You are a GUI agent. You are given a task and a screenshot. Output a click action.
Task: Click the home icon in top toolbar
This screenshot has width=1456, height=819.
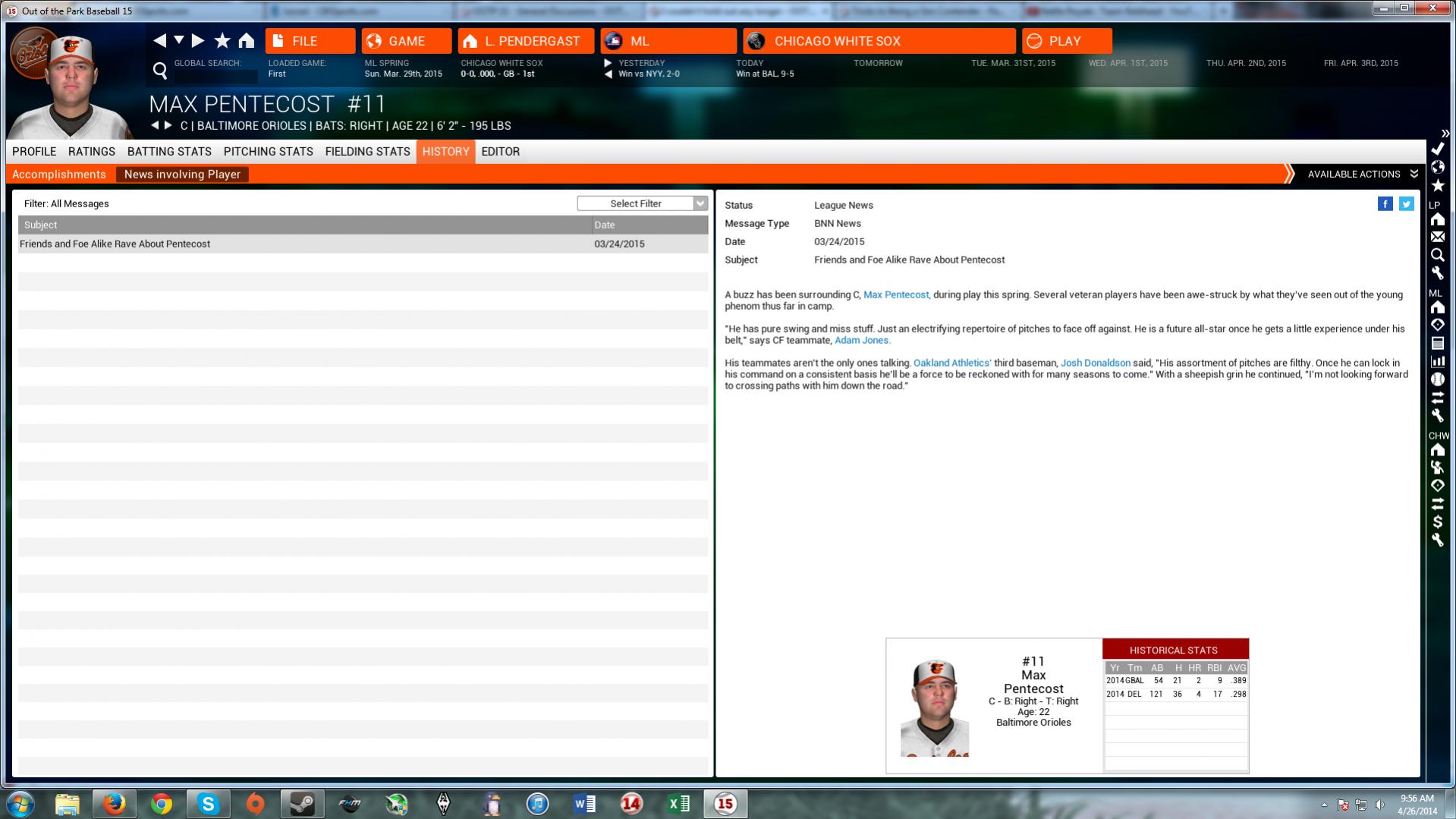point(247,41)
